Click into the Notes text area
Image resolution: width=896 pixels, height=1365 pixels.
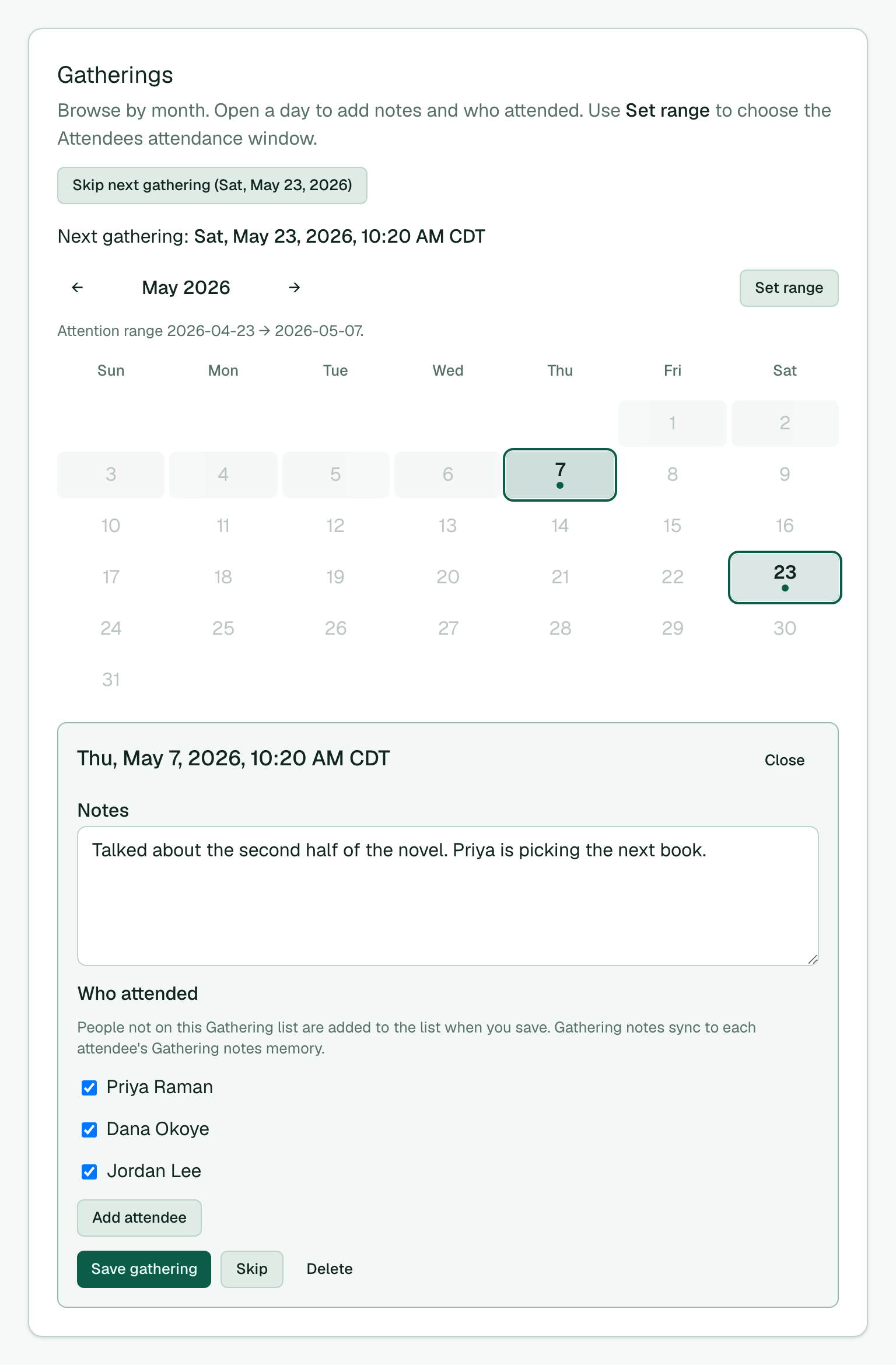click(x=448, y=896)
